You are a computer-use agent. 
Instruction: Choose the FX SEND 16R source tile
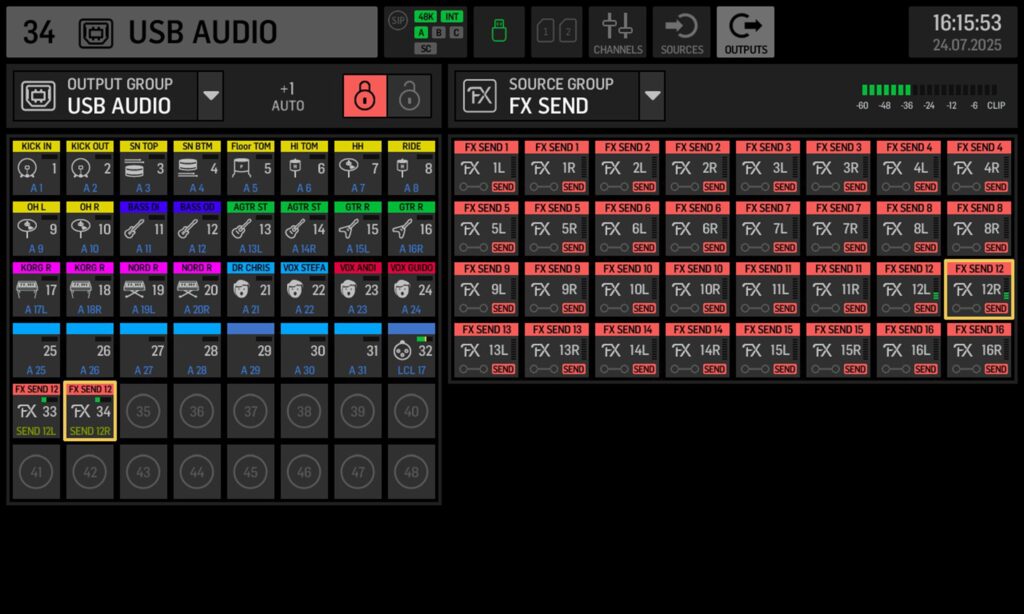click(x=979, y=349)
